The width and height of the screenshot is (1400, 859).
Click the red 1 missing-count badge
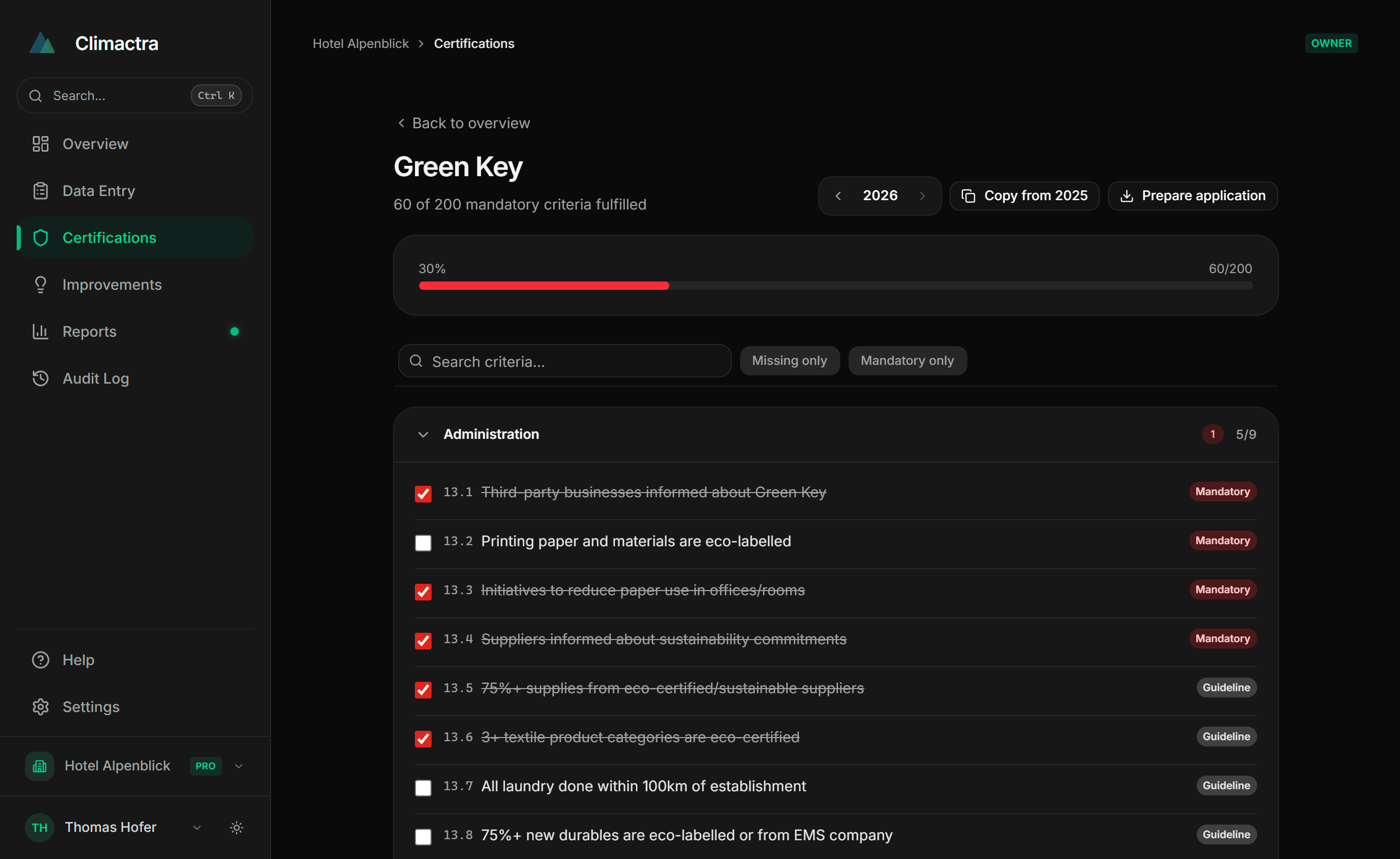pos(1212,434)
